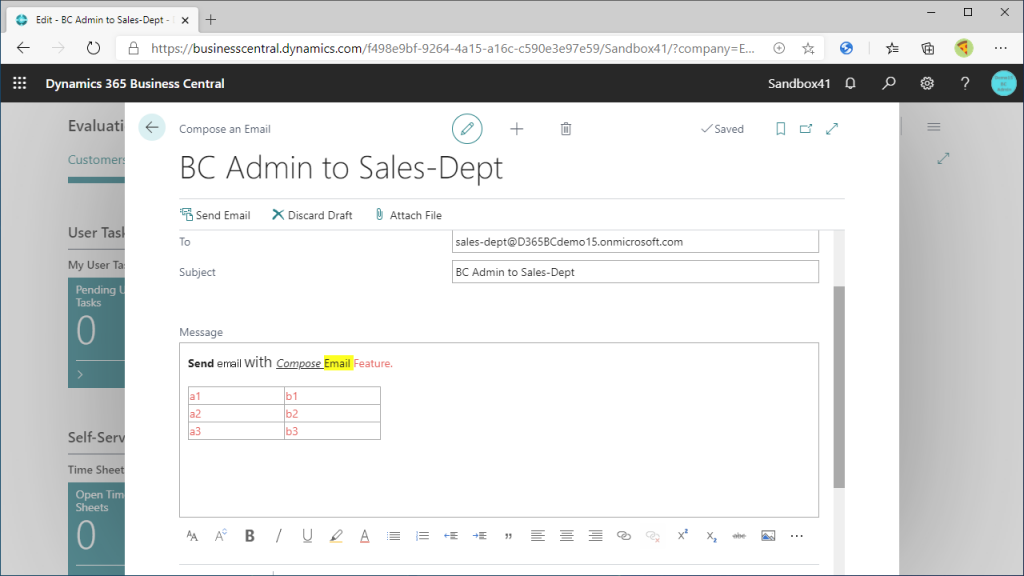The width and height of the screenshot is (1024, 576).
Task: Decrease the paragraph indent
Action: 451,536
